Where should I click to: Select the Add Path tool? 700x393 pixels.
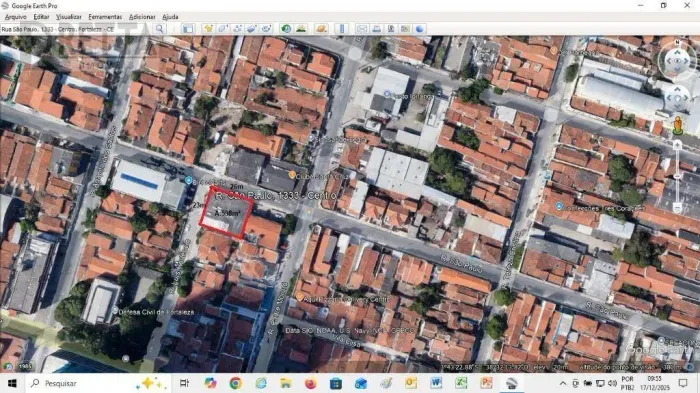(238, 29)
